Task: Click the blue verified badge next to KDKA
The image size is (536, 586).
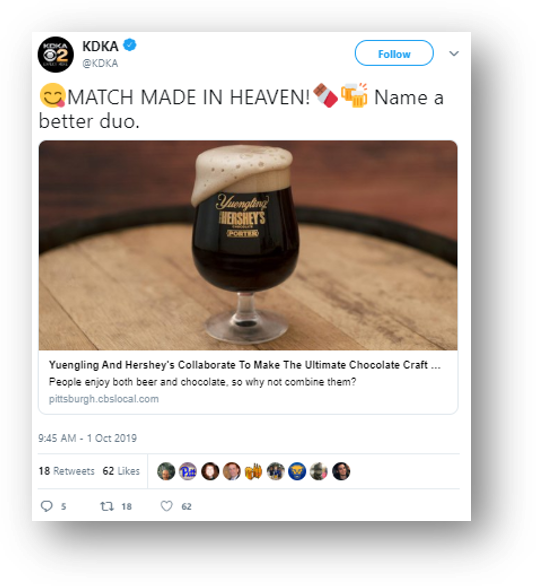Action: point(130,45)
